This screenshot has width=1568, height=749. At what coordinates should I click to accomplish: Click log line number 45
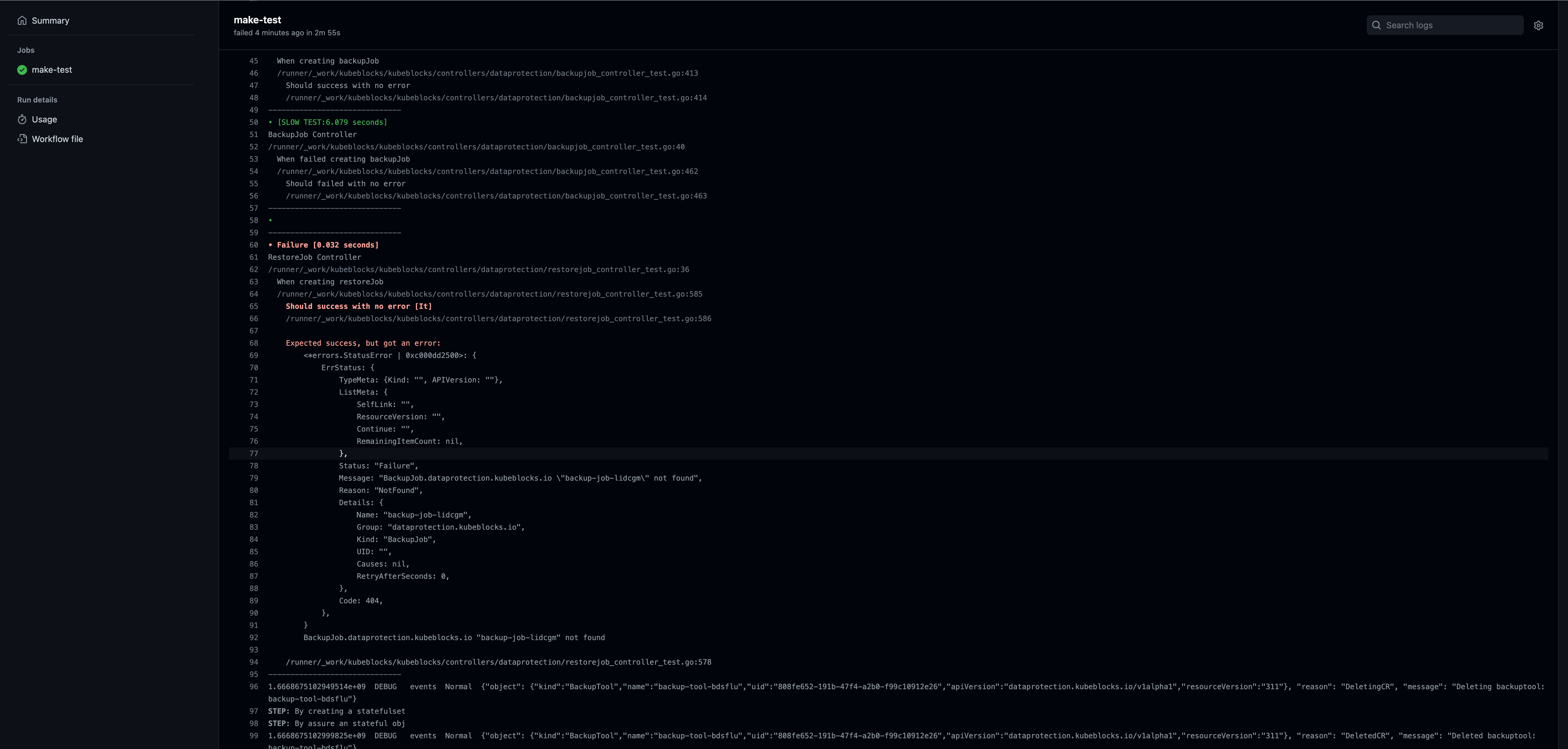[x=253, y=61]
